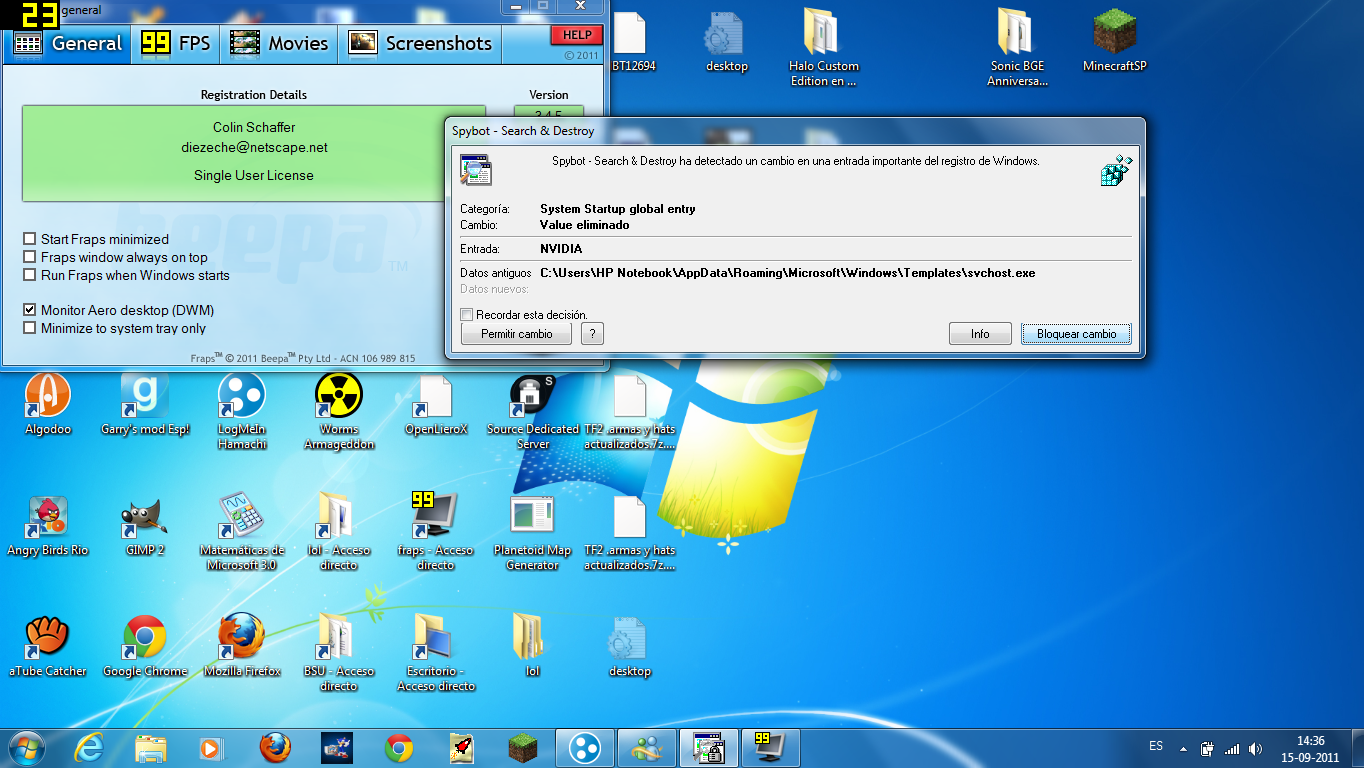Click the ? button in Spybot dialog
This screenshot has height=768, width=1364.
[592, 334]
